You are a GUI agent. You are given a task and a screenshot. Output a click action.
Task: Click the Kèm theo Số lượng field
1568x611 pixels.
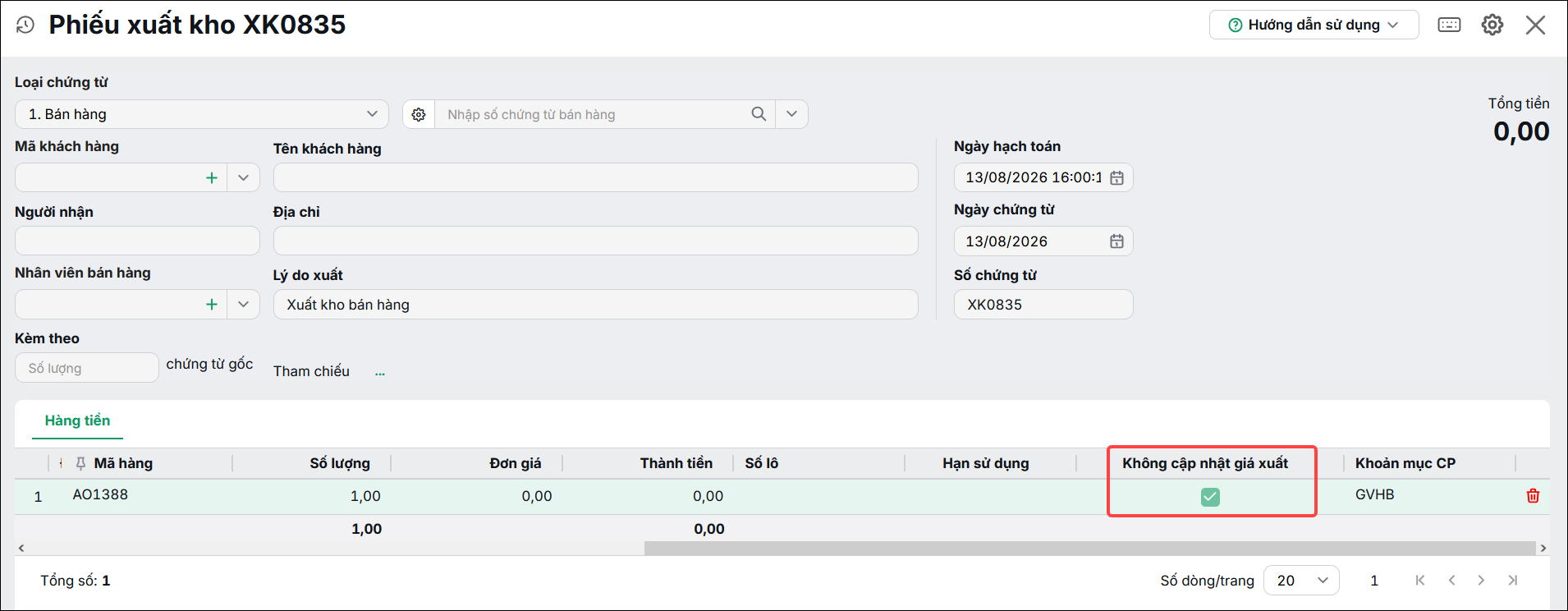click(x=86, y=368)
